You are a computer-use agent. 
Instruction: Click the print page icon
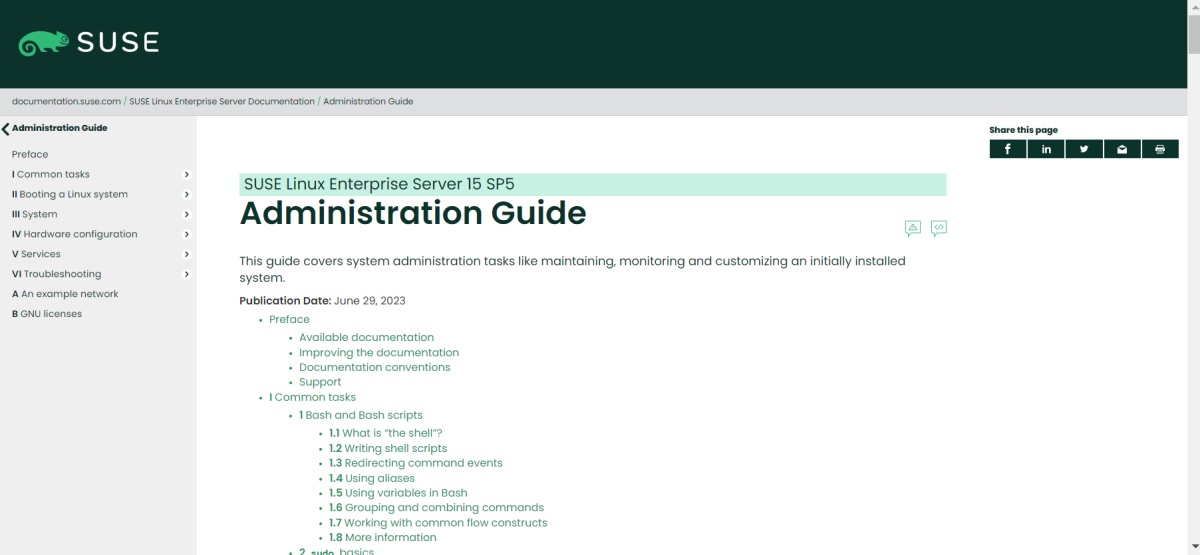[x=1160, y=149]
